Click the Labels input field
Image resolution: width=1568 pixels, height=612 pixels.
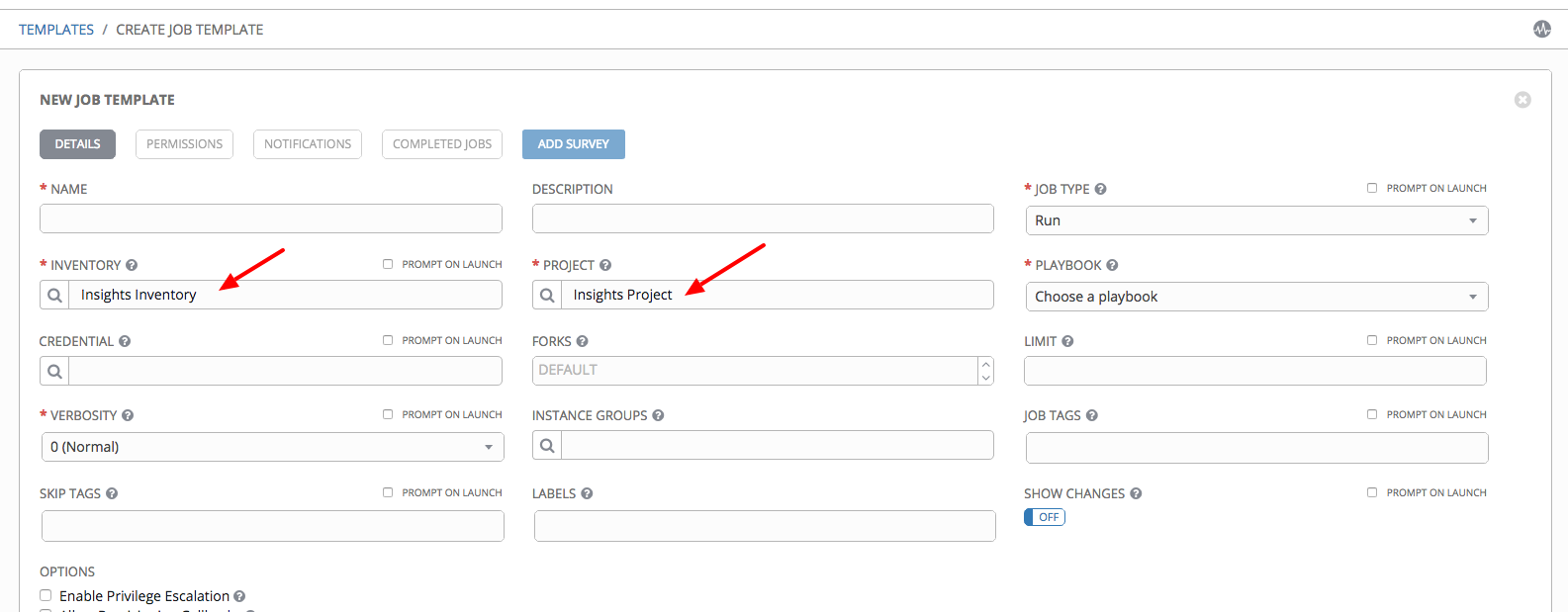pos(765,526)
